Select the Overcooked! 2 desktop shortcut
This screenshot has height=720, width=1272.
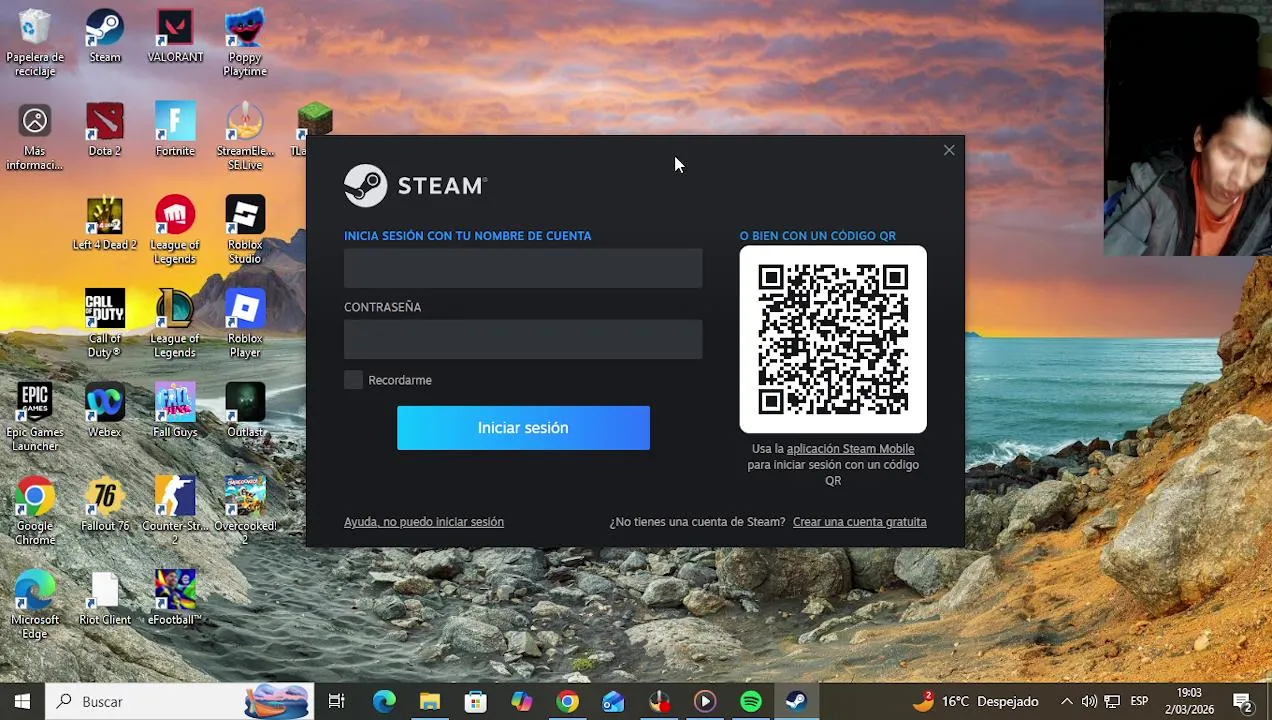pyautogui.click(x=245, y=512)
